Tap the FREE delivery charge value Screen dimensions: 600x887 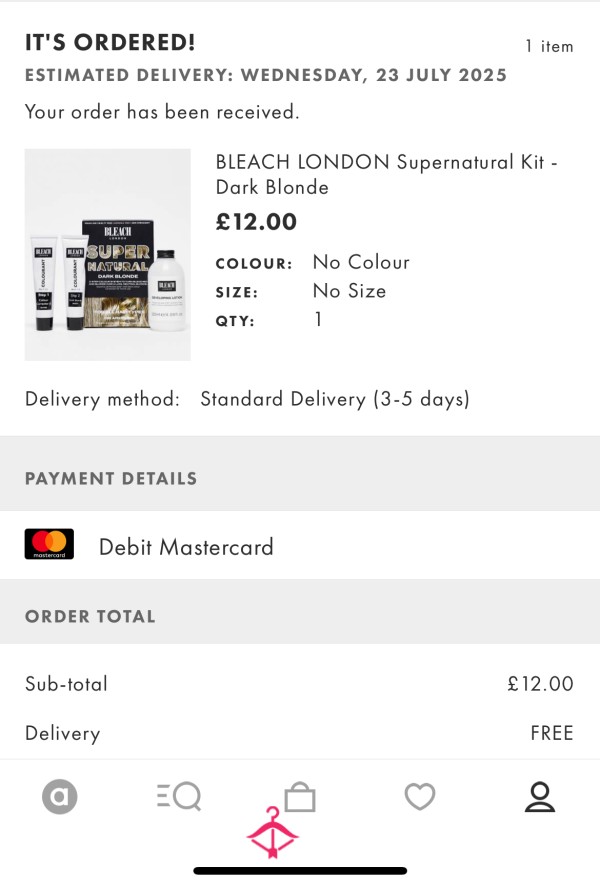[551, 733]
